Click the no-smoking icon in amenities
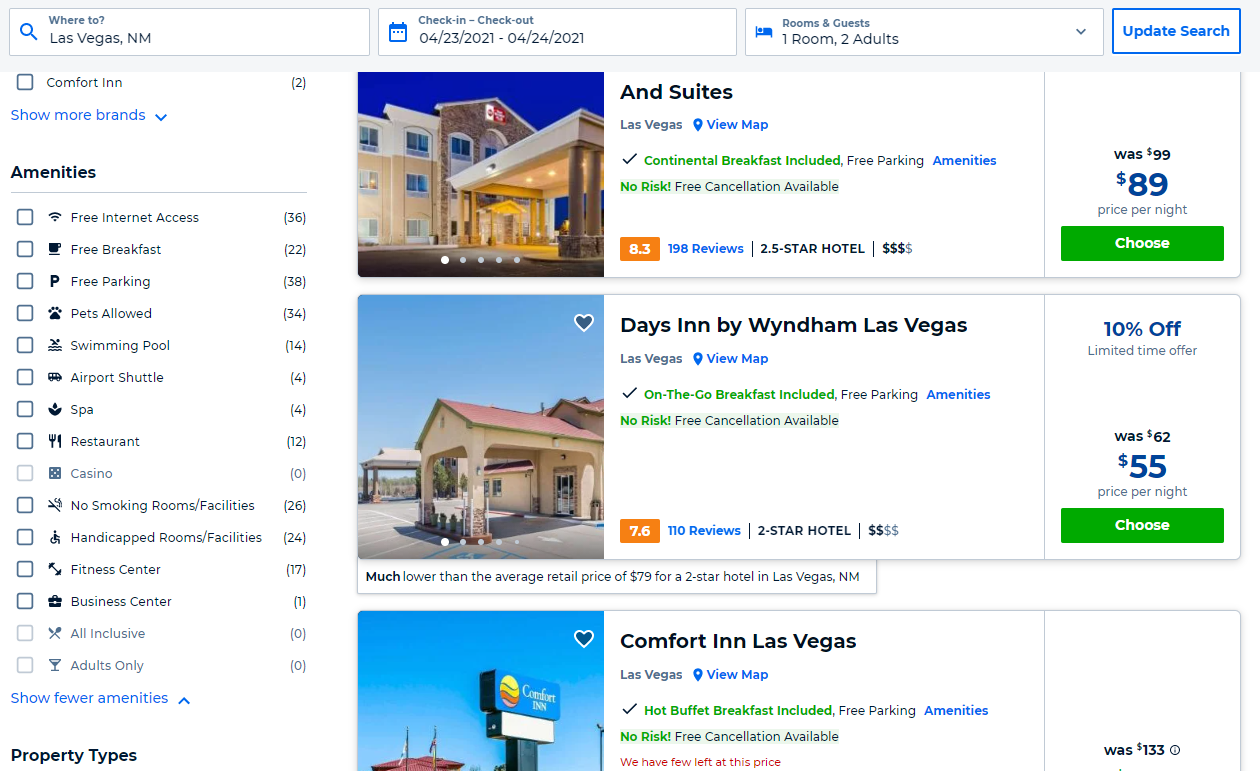This screenshot has height=771, width=1260. (55, 505)
